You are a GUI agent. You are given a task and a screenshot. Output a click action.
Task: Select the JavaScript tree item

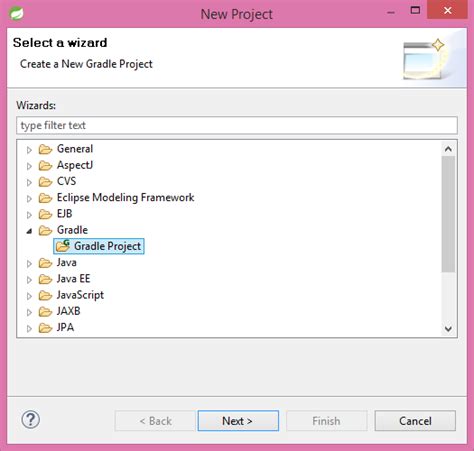[80, 295]
